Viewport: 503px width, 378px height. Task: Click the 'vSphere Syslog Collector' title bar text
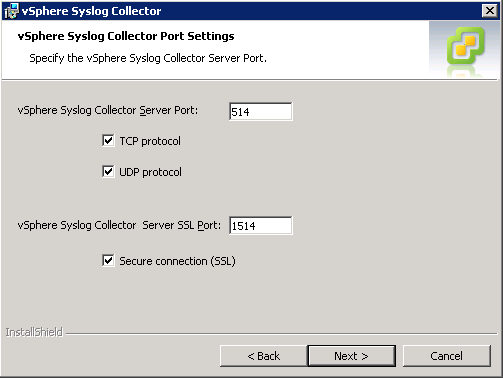click(x=91, y=11)
